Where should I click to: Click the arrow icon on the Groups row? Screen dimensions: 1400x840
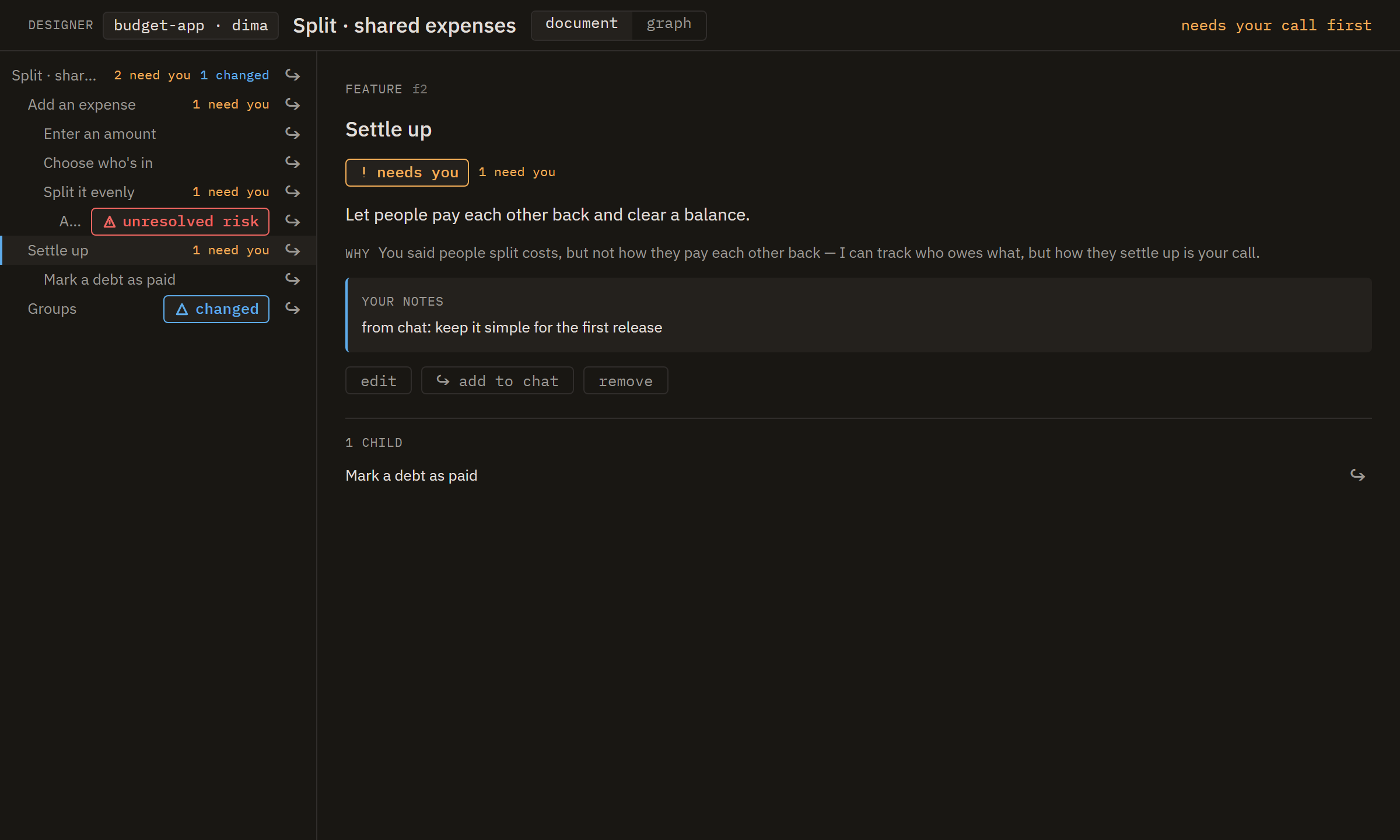pos(292,309)
